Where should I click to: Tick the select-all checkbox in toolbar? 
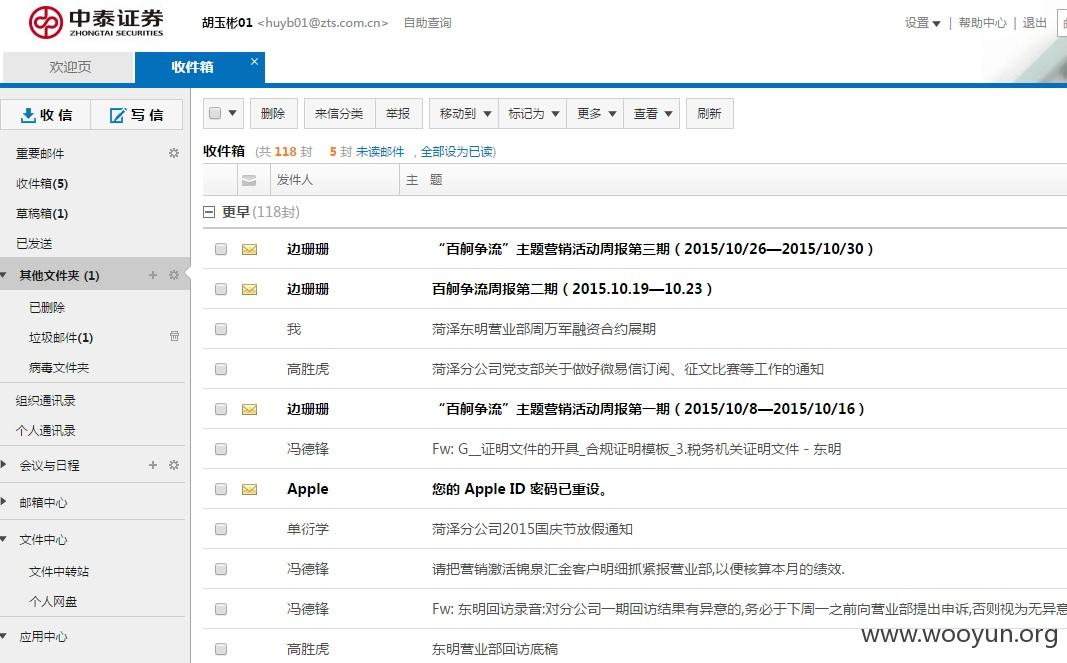(215, 113)
